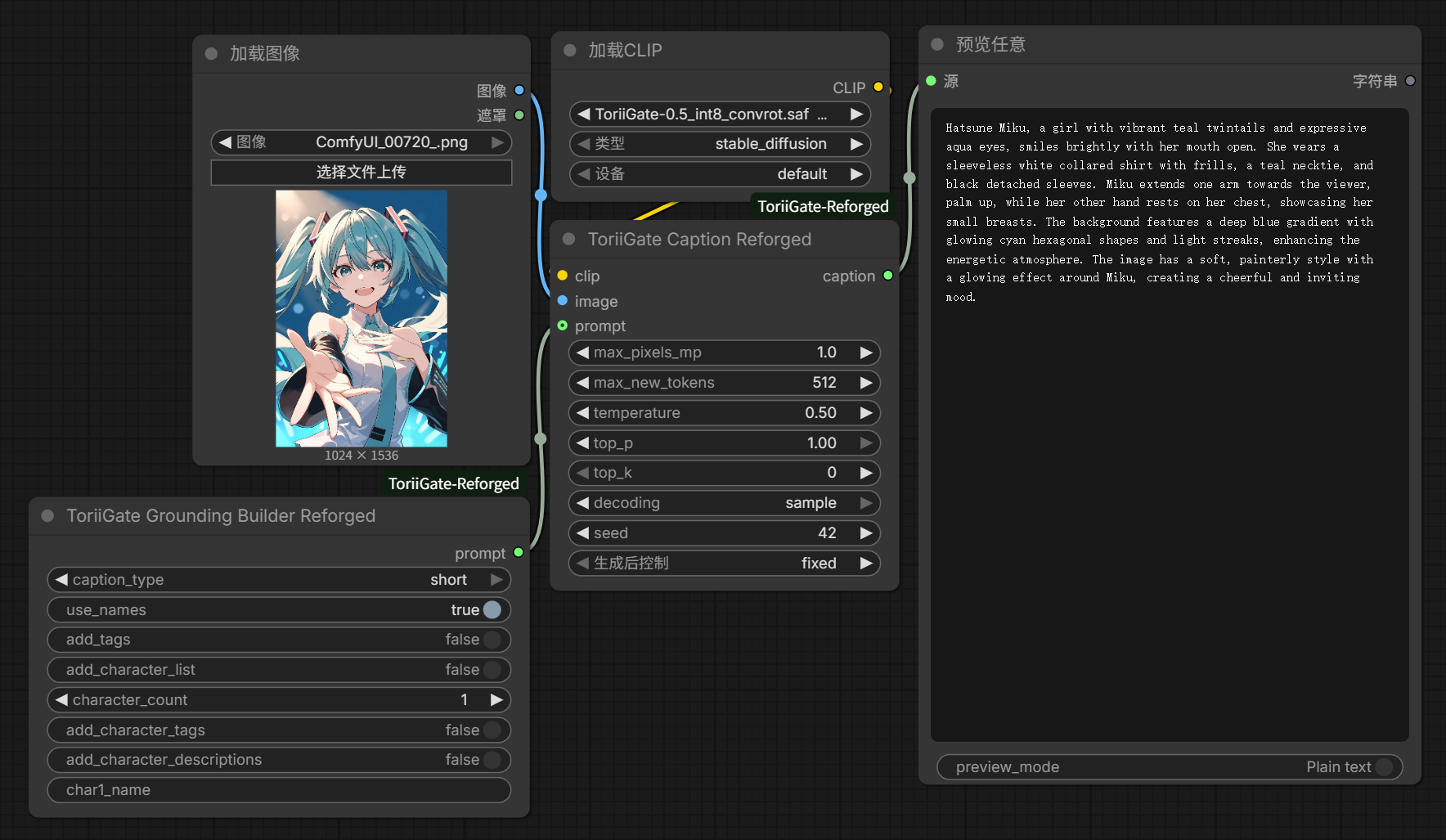Click the 1024 × 1536 image size label
The height and width of the screenshot is (840, 1446).
click(361, 456)
